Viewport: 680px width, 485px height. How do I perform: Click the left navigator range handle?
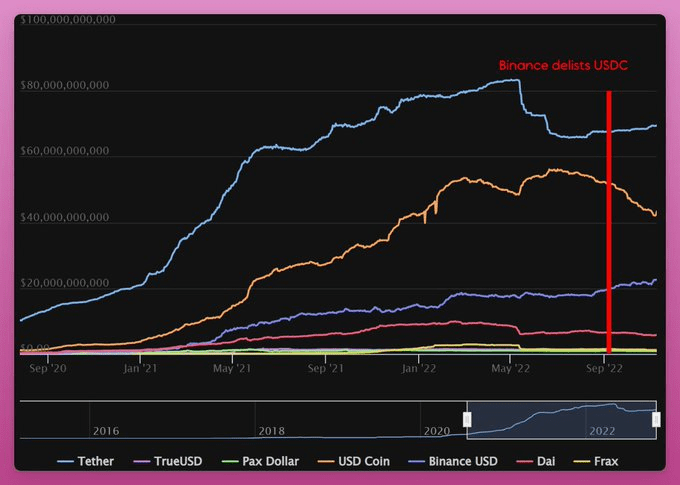coord(466,420)
